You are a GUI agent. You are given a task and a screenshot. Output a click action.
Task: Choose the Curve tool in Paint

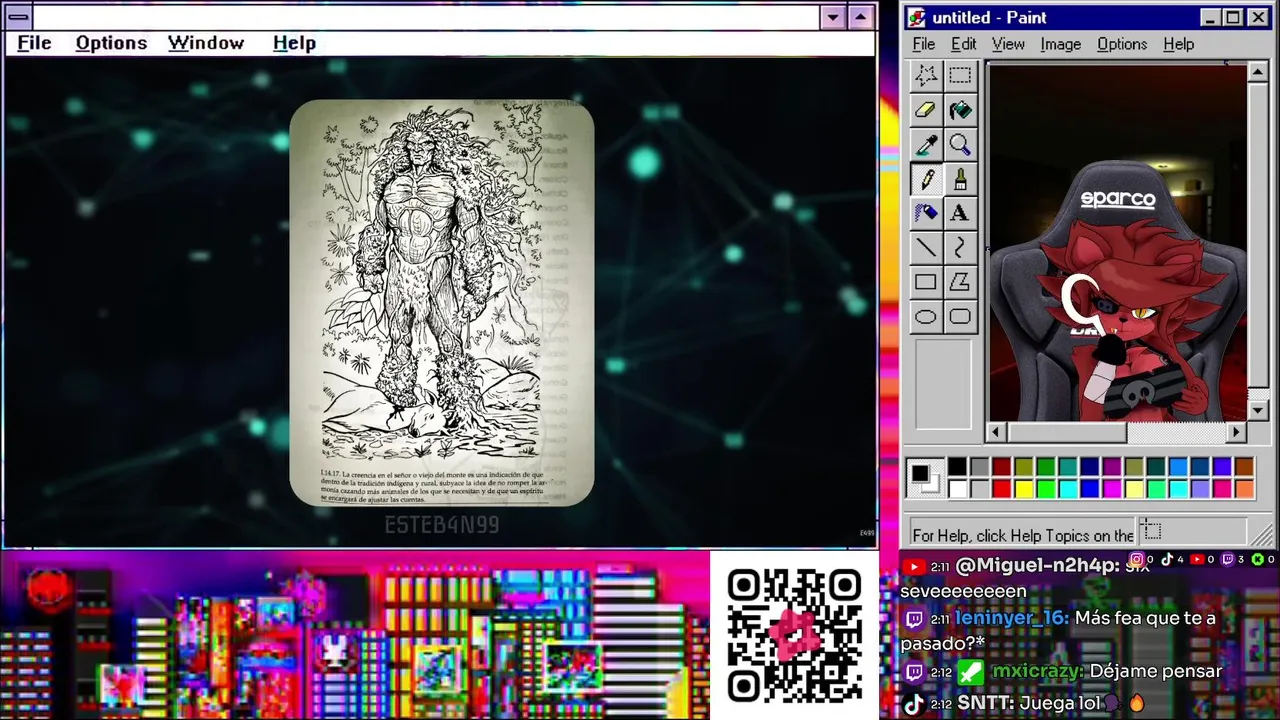[960, 248]
